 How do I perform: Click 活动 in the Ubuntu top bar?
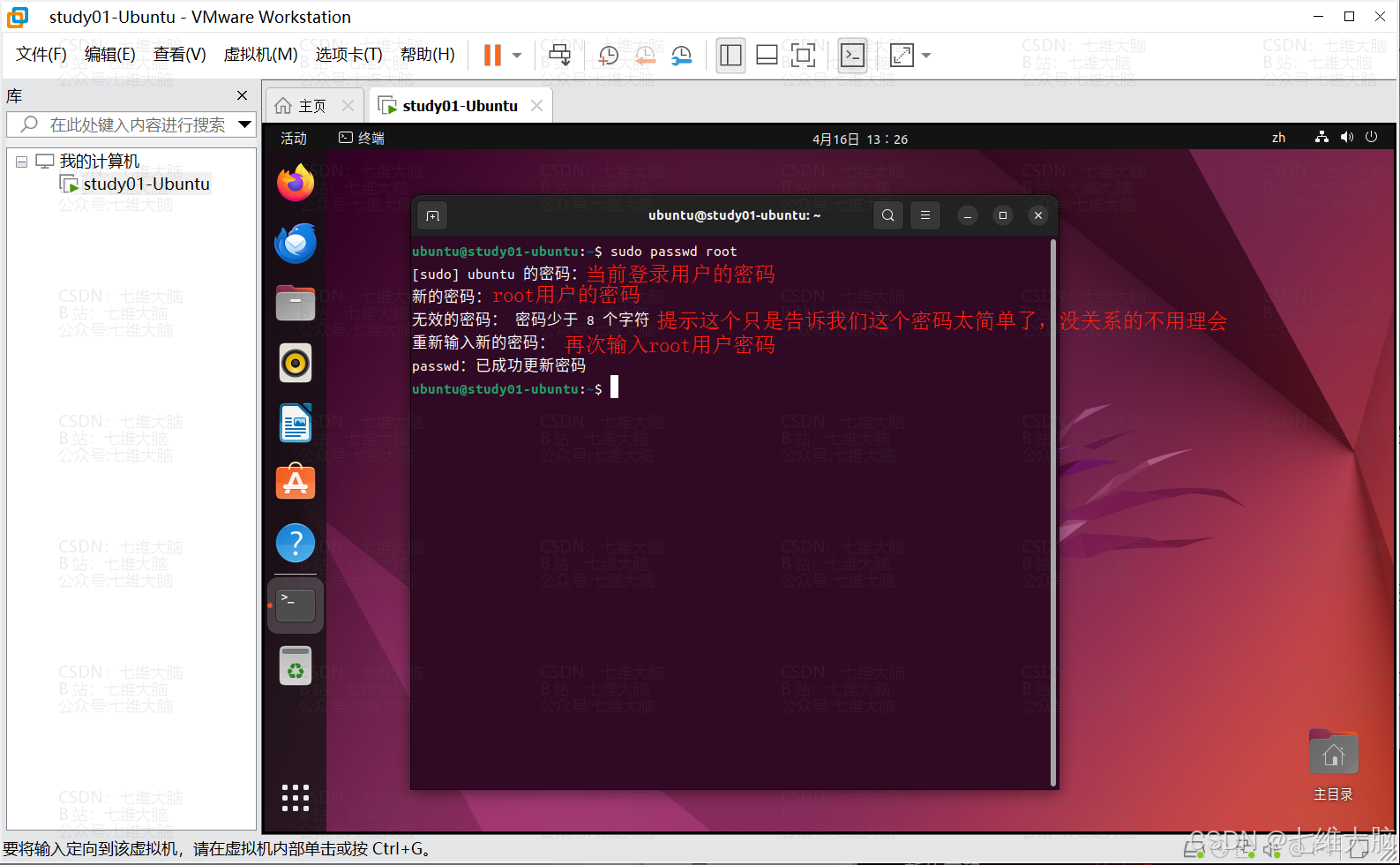(294, 139)
